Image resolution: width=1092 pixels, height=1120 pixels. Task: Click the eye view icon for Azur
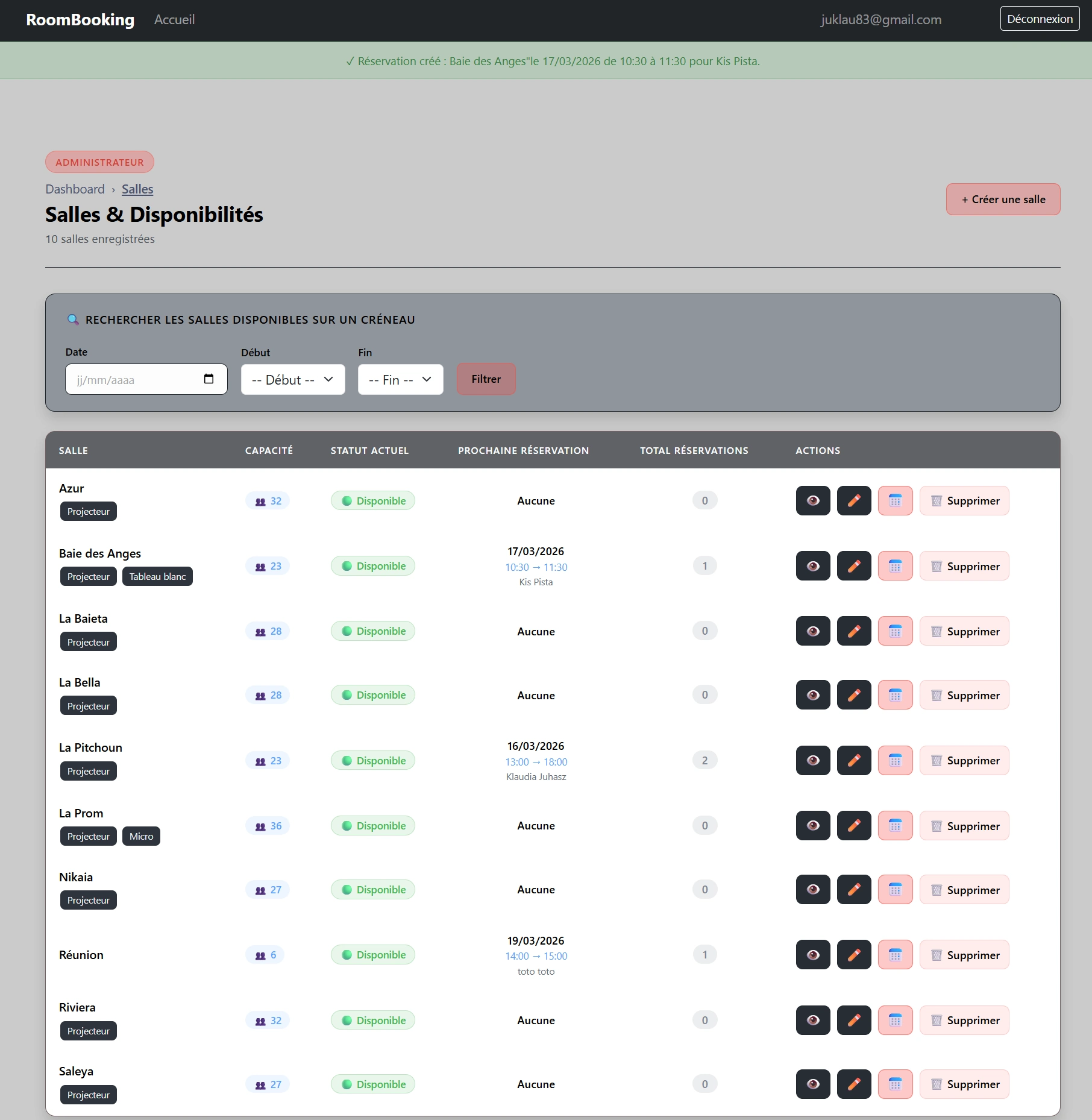[812, 501]
